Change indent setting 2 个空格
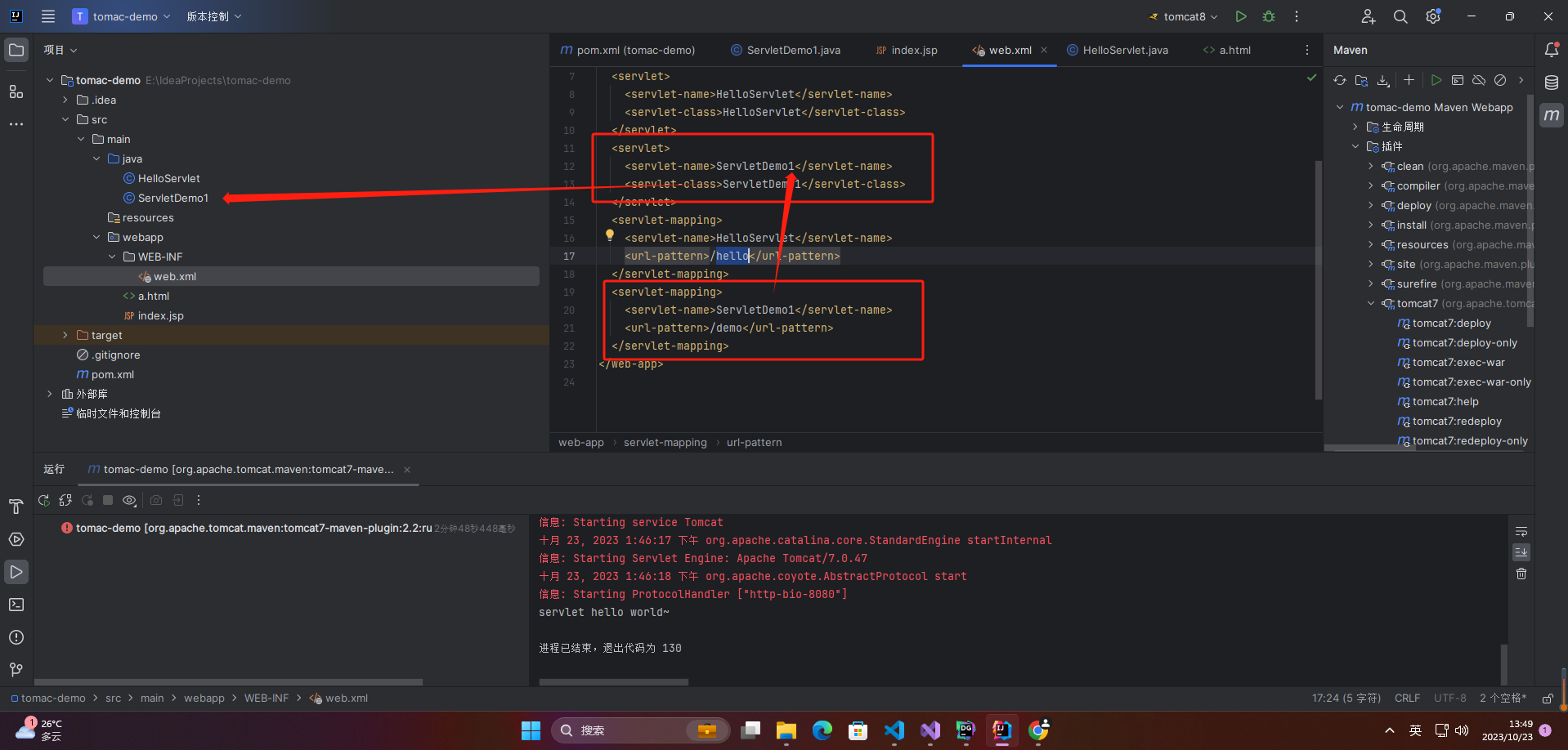This screenshot has height=750, width=1568. (x=1503, y=699)
